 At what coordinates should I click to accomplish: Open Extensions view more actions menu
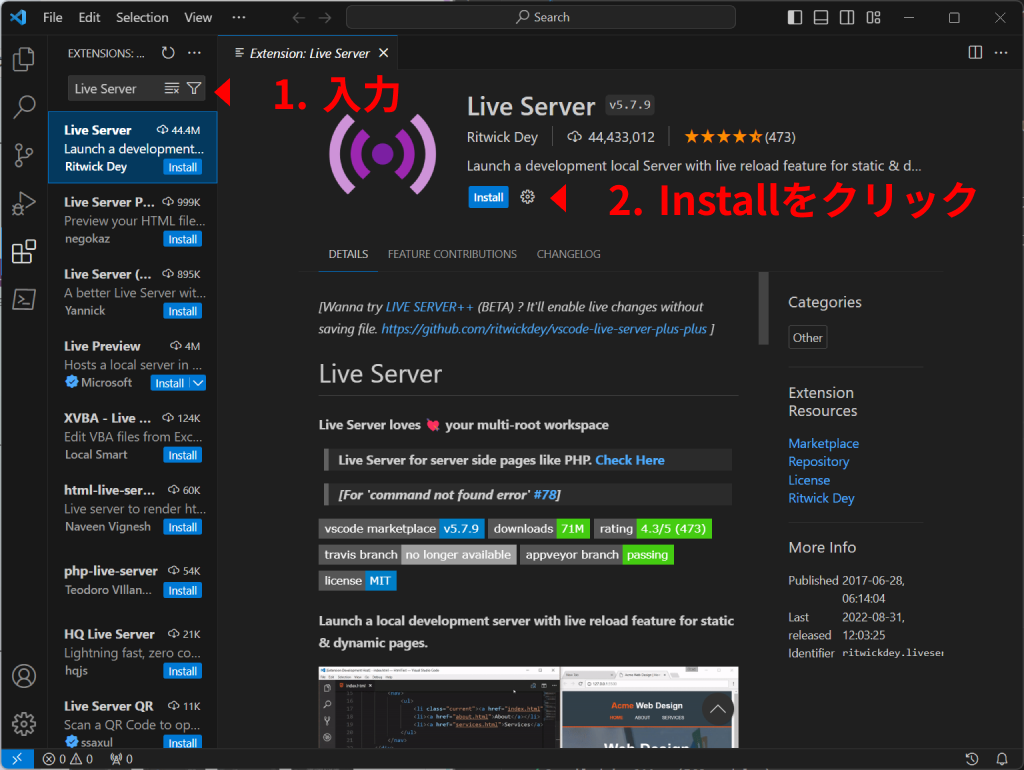195,53
